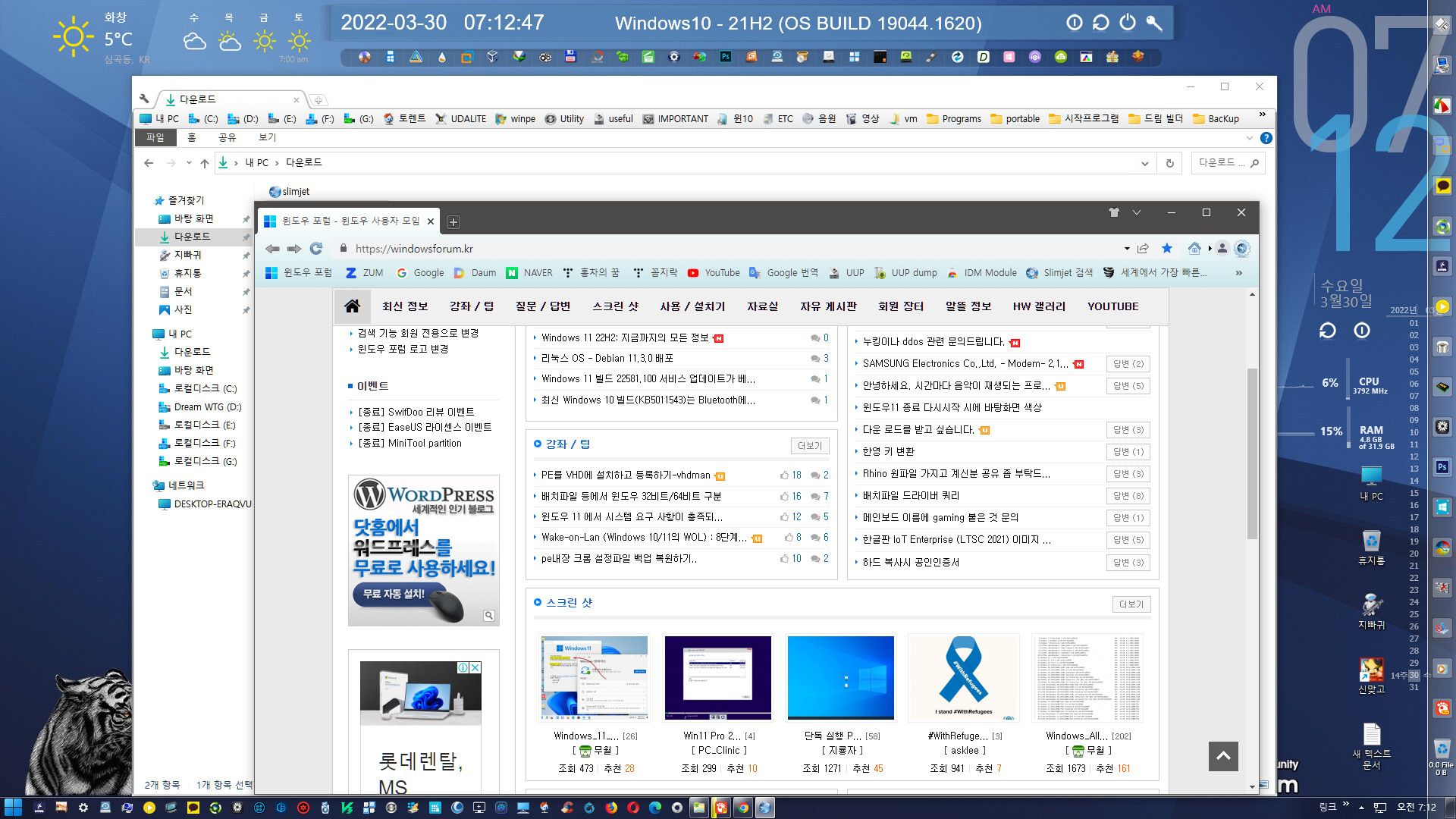Open the YouTube bookmark in browser bar
This screenshot has width=1456, height=819.
(714, 273)
